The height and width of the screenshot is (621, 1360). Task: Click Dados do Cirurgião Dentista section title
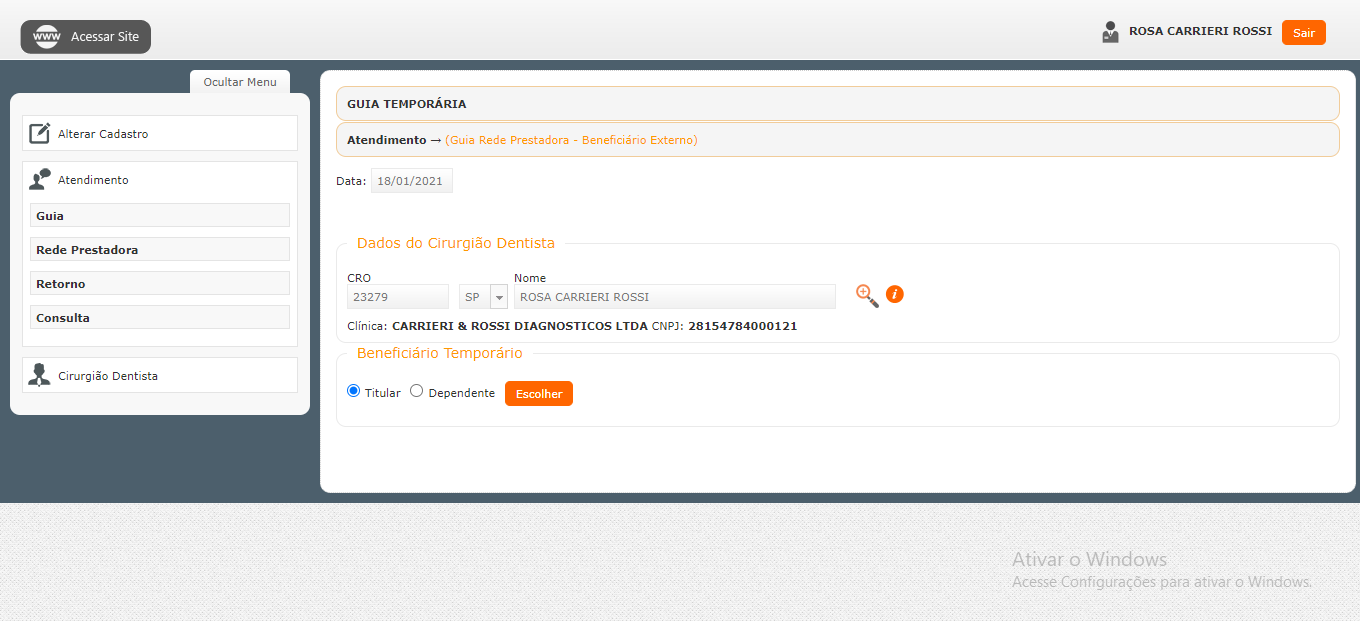coord(456,243)
